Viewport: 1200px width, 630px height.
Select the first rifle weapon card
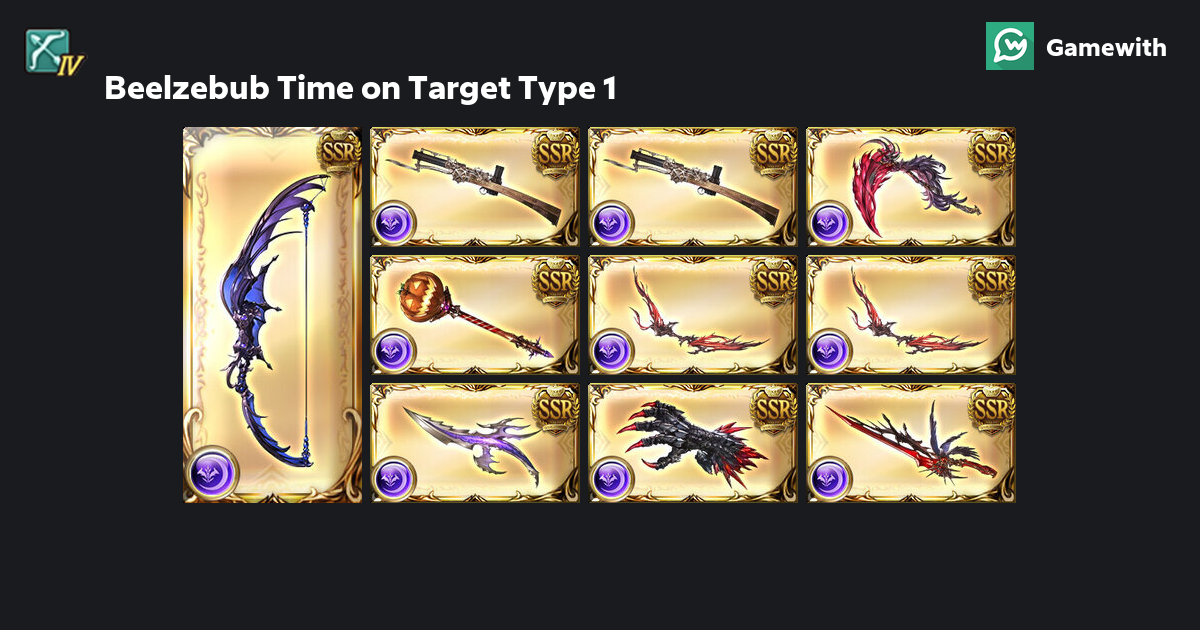pyautogui.click(x=476, y=187)
